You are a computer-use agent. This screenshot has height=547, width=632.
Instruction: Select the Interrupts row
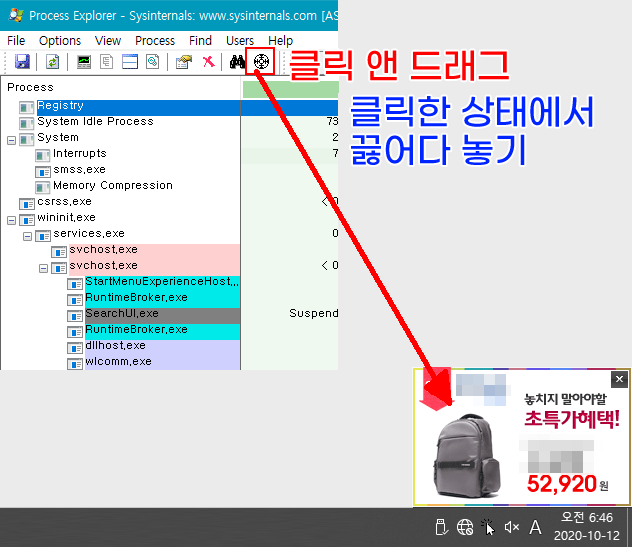169,154
